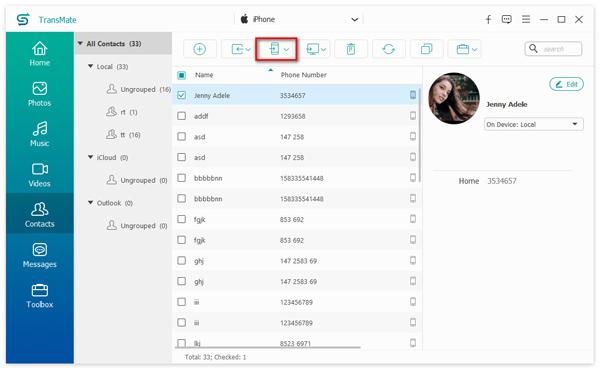The height and width of the screenshot is (370, 600).
Task: Open Videos in sidebar
Action: (x=40, y=175)
